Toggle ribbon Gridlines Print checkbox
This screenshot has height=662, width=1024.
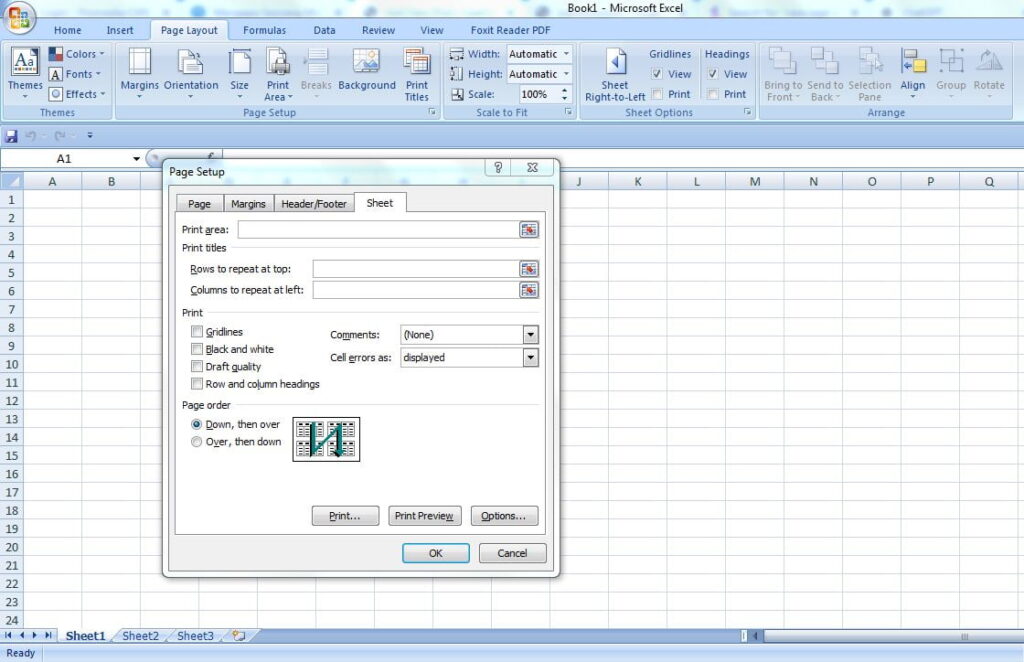pos(657,95)
